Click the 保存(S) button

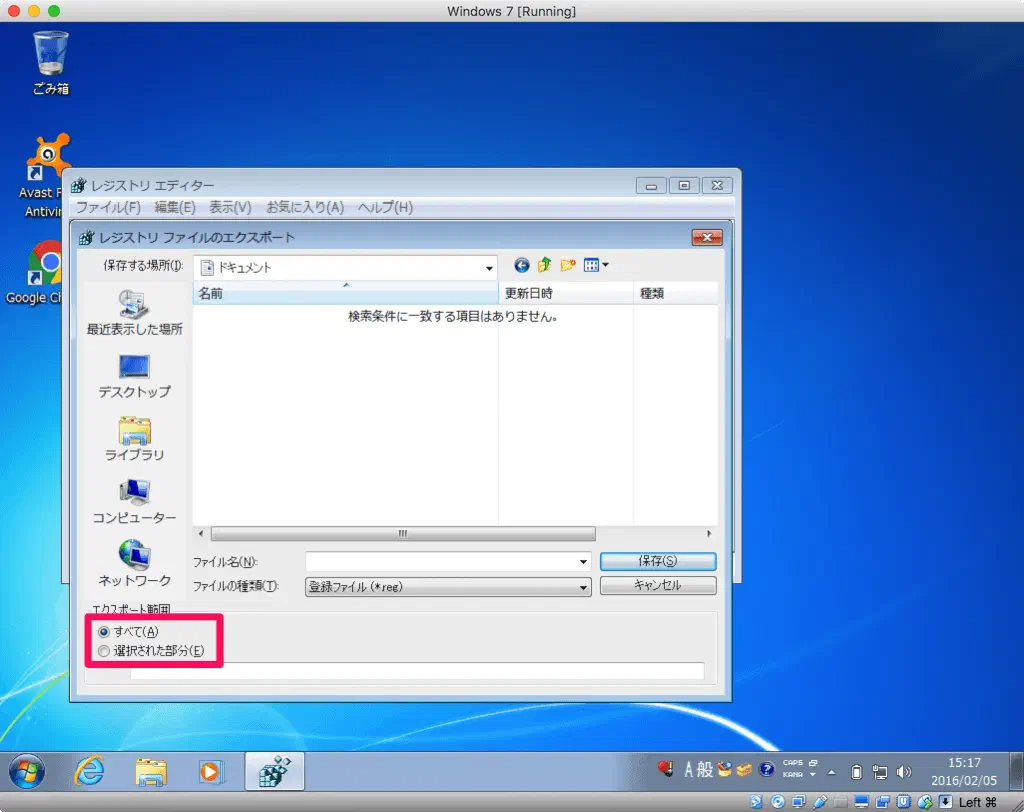(x=657, y=562)
